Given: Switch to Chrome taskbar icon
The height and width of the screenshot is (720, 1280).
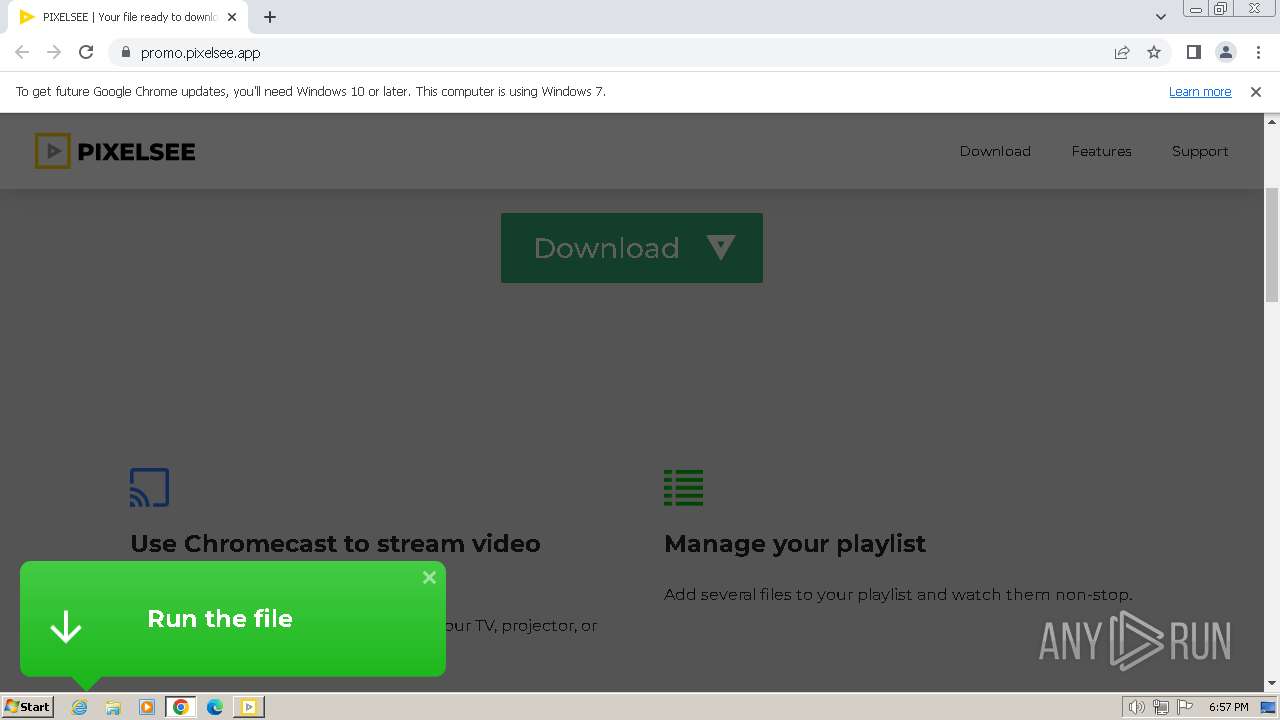Looking at the screenshot, I should (181, 707).
